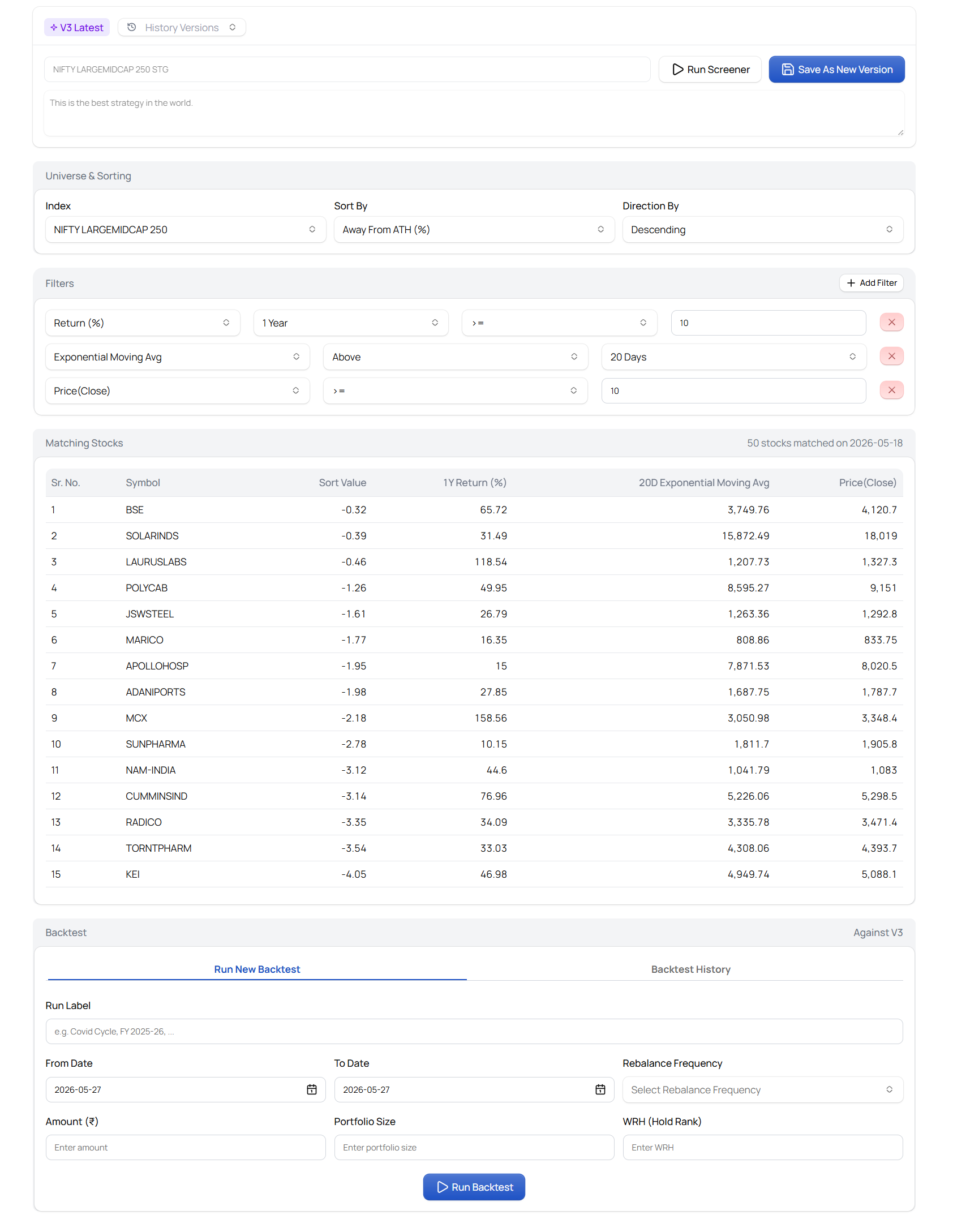Image resolution: width=953 pixels, height=1232 pixels.
Task: Click the sparkle icon in V3 Latest badge
Action: 54,27
